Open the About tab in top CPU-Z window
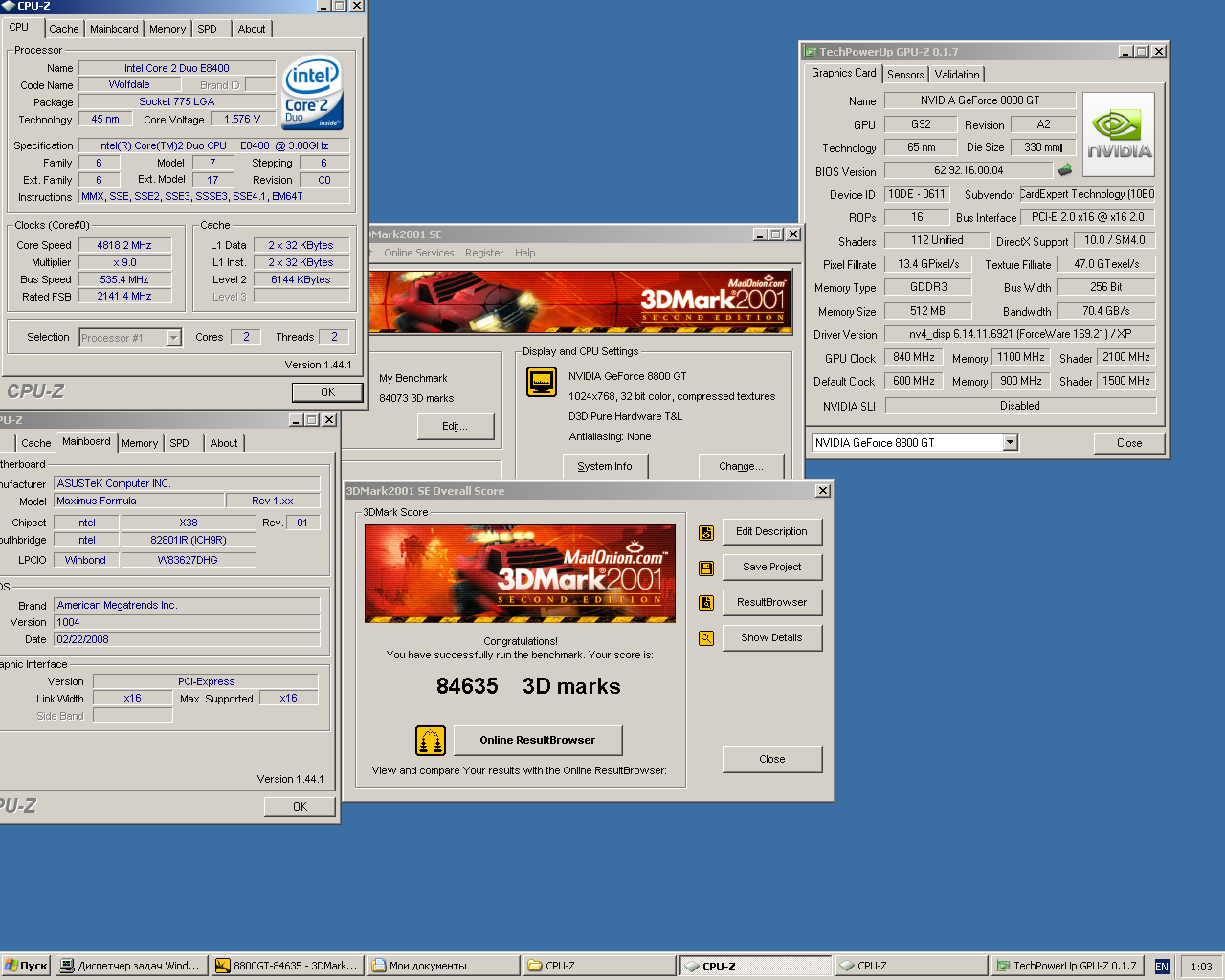The height and width of the screenshot is (980, 1225). 252,29
